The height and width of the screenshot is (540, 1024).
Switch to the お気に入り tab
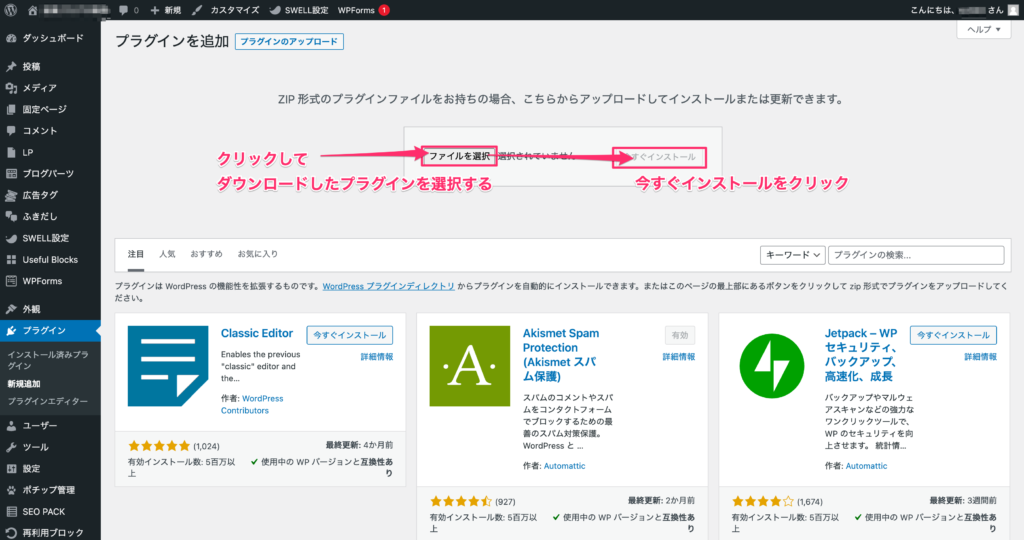(x=257, y=254)
